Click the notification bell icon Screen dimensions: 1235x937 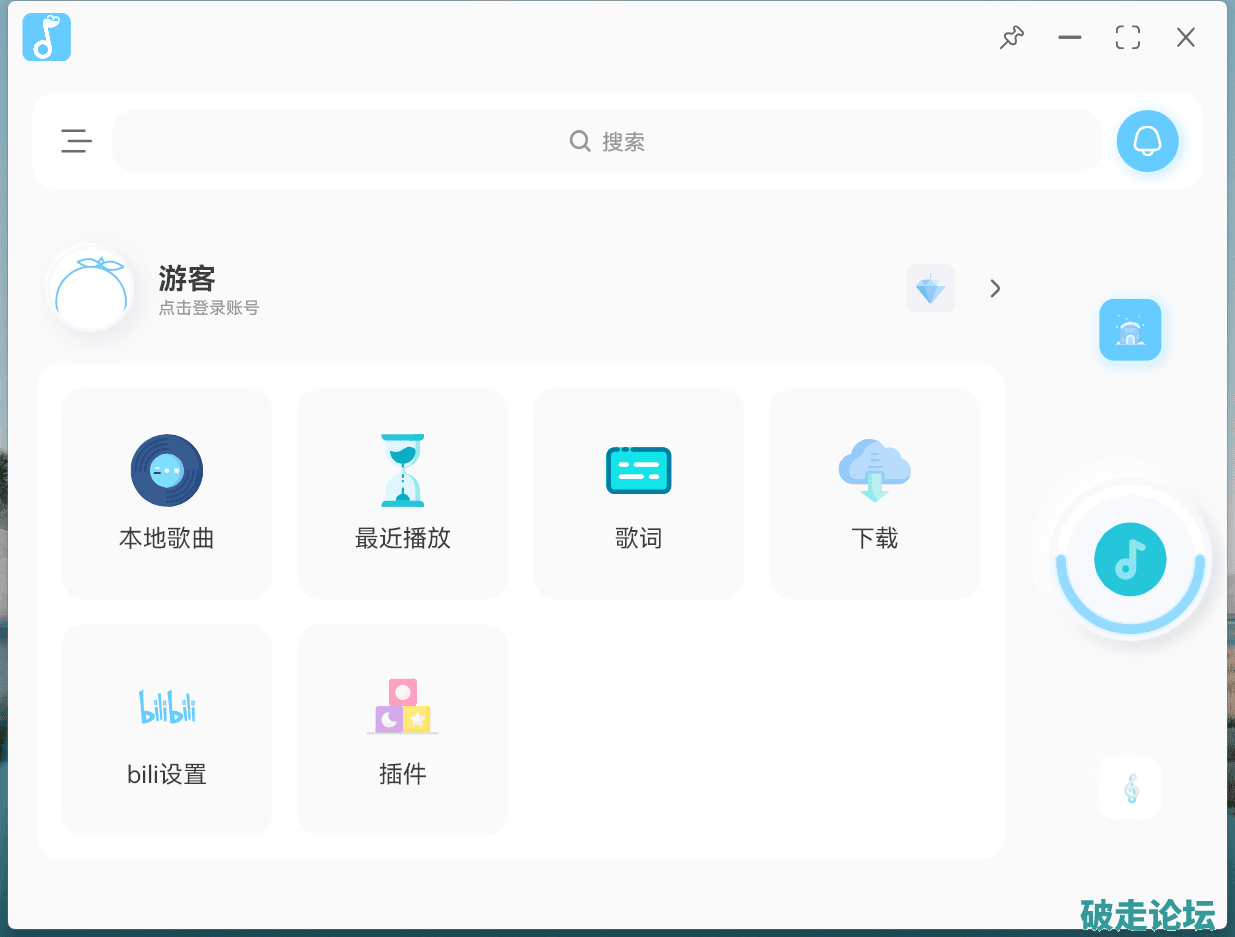coord(1147,141)
